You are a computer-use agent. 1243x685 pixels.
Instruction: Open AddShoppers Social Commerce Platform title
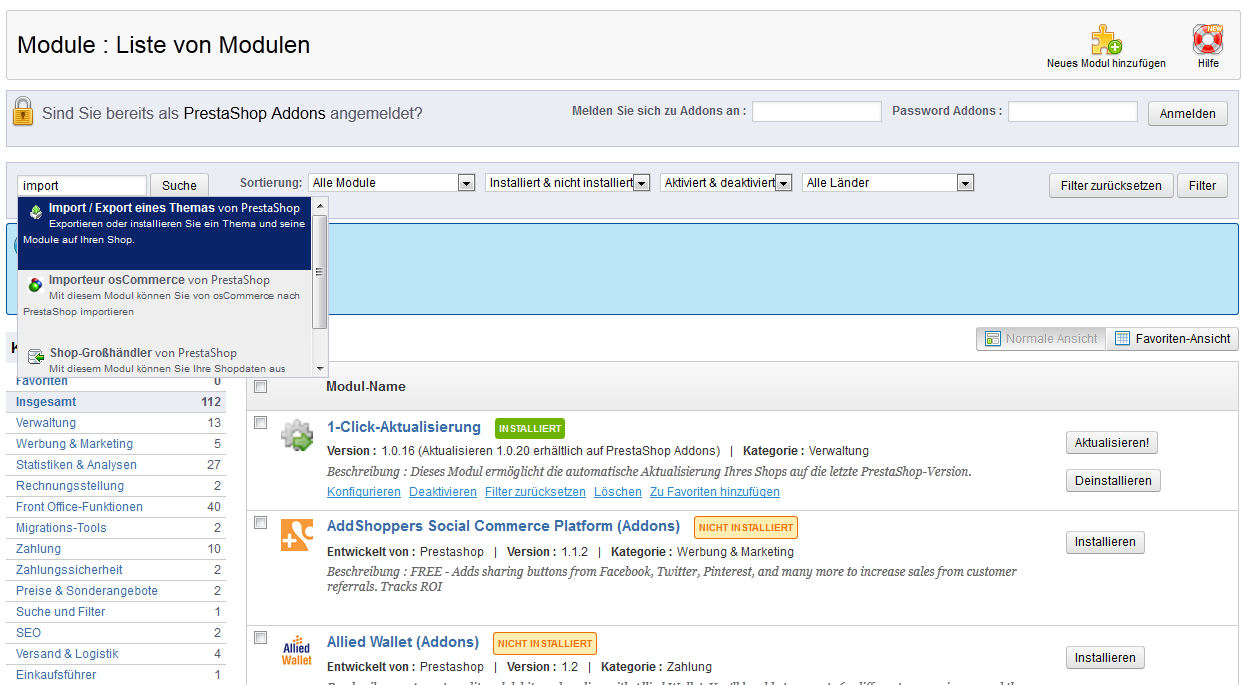[503, 526]
